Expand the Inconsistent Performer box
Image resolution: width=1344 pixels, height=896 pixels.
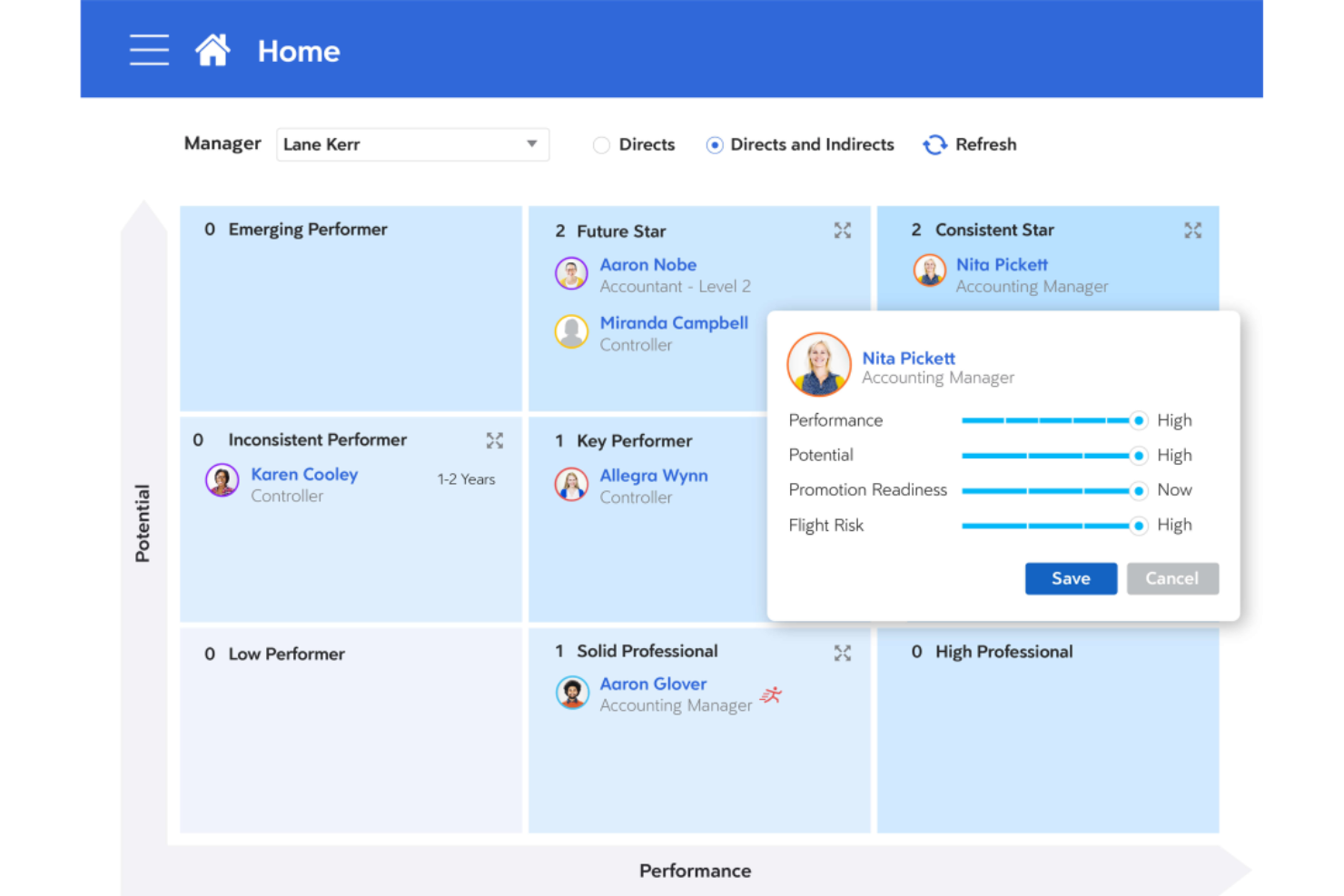point(494,440)
